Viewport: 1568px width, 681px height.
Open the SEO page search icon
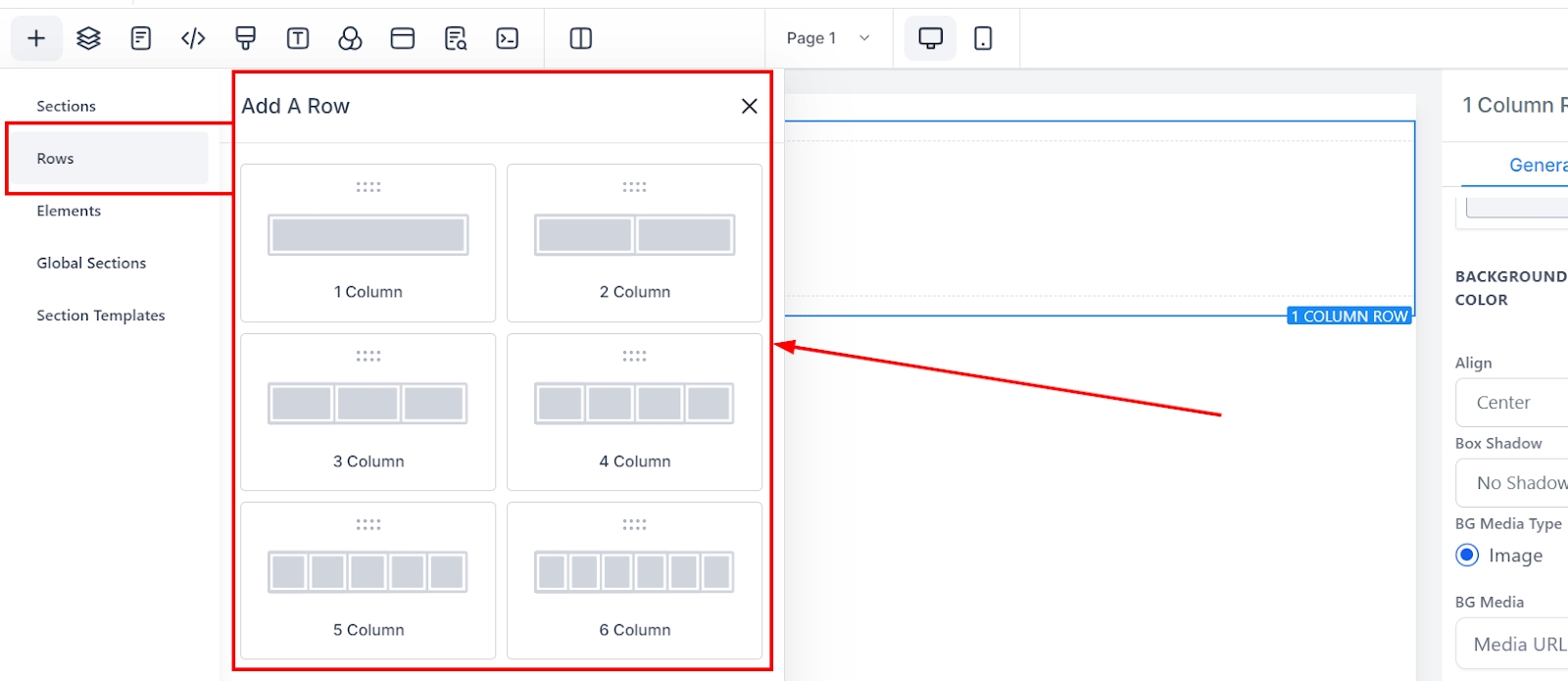click(456, 38)
